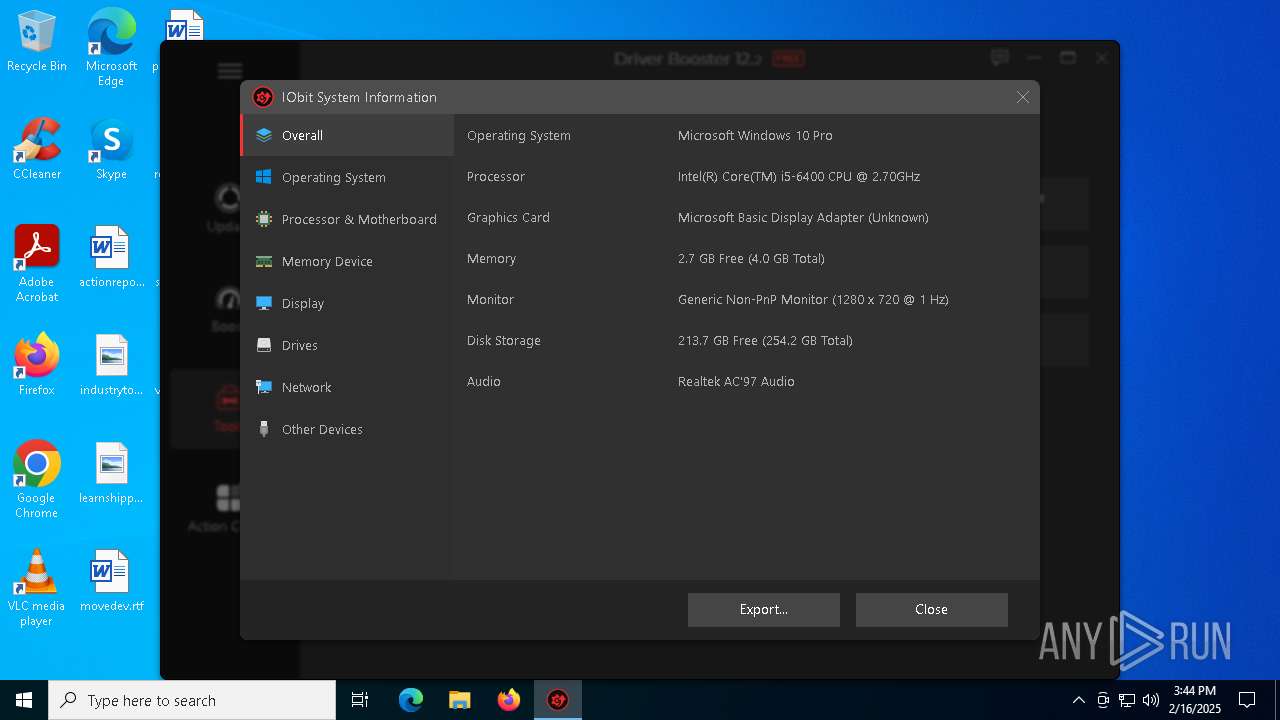This screenshot has height=720, width=1280.
Task: Click the 'Microsoft Basic Display Adapter' value
Action: 803,217
